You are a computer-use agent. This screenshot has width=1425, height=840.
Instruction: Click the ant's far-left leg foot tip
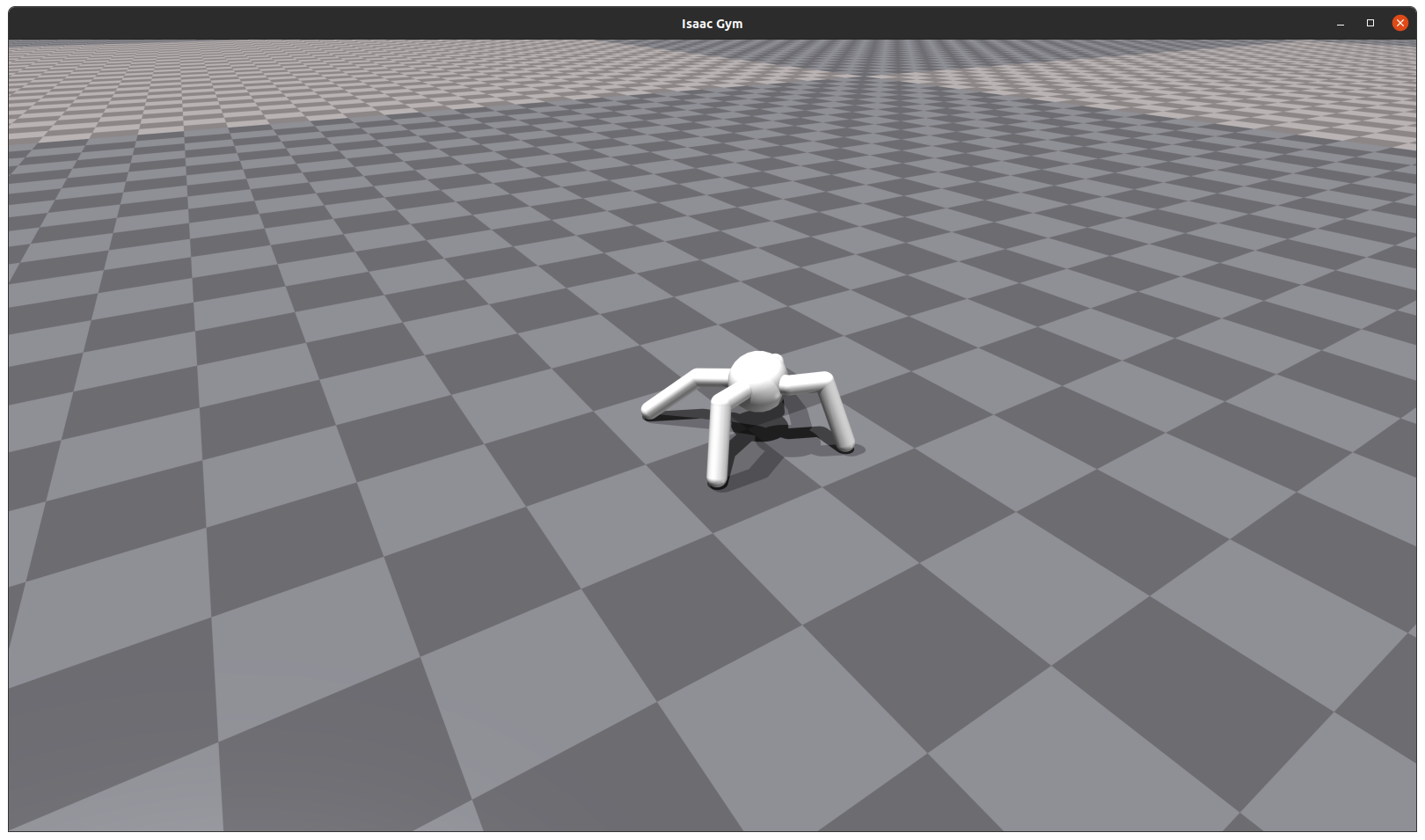[x=650, y=411]
